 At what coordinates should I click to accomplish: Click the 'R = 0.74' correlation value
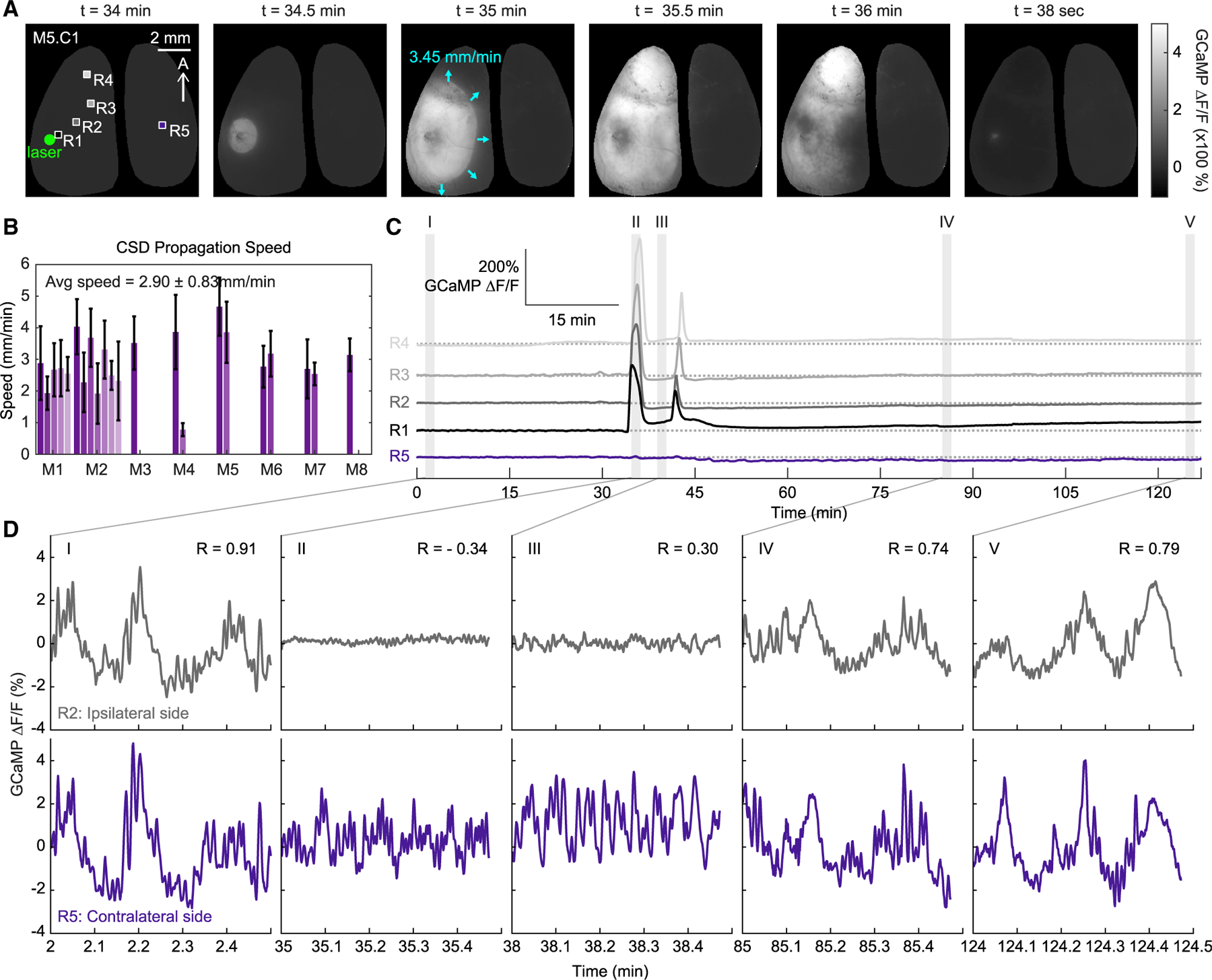[x=918, y=549]
